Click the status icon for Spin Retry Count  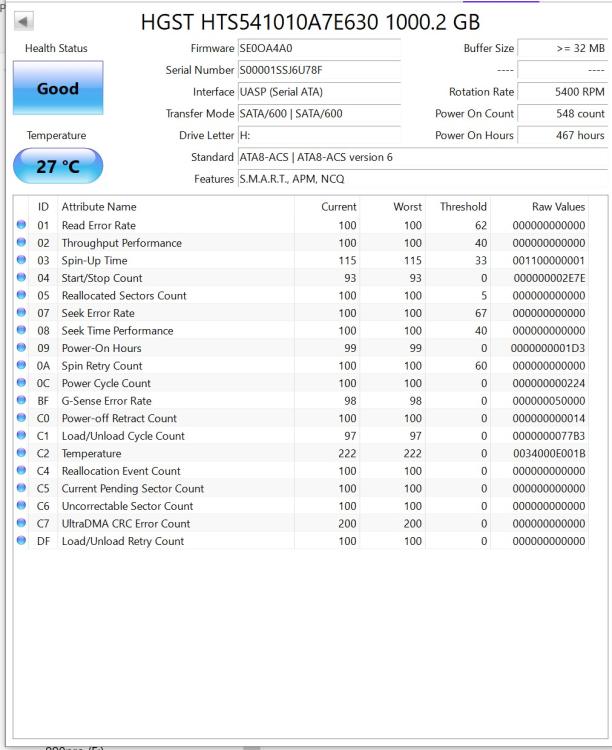click(x=21, y=365)
